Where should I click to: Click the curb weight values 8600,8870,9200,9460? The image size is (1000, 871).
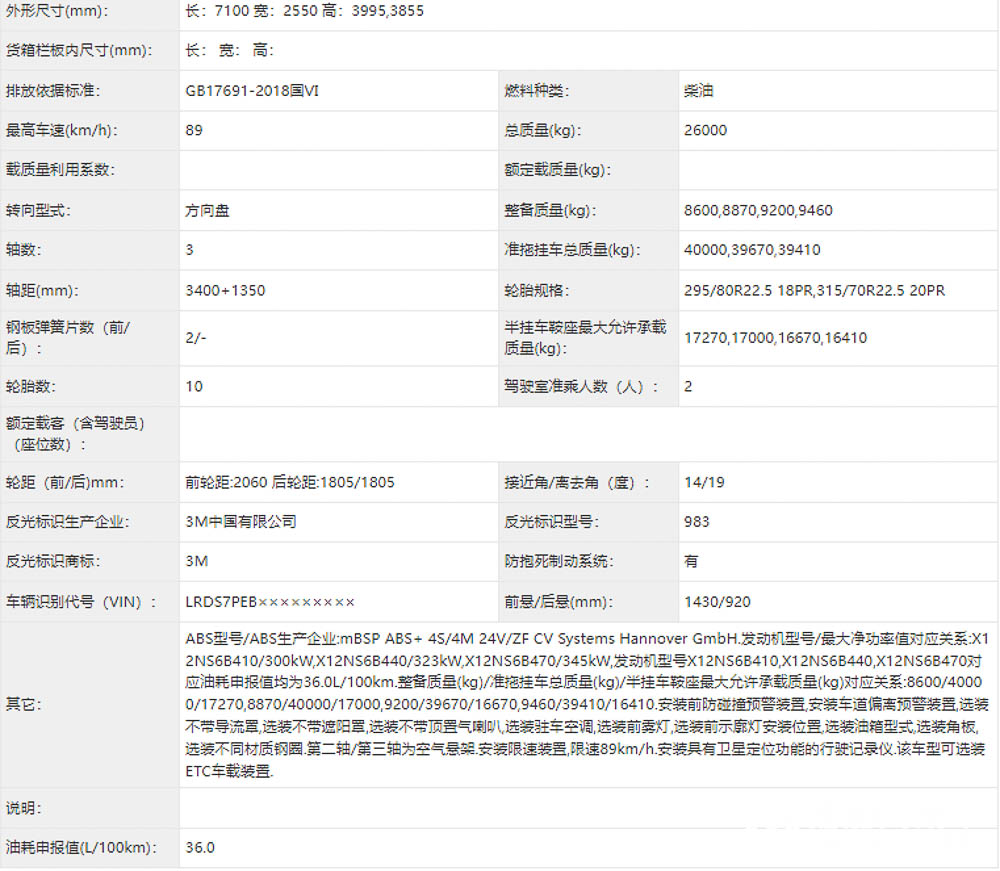tap(760, 210)
